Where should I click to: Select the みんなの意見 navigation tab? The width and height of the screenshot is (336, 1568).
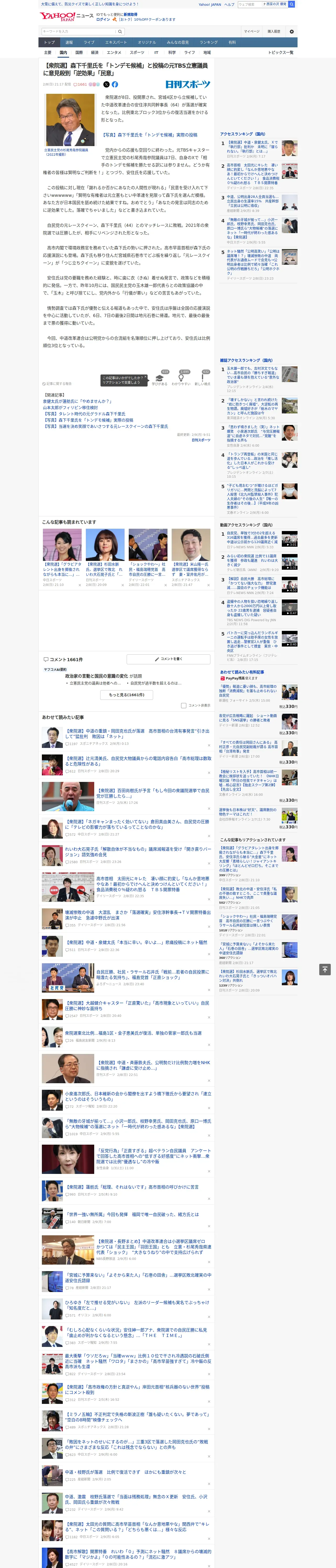tap(177, 43)
